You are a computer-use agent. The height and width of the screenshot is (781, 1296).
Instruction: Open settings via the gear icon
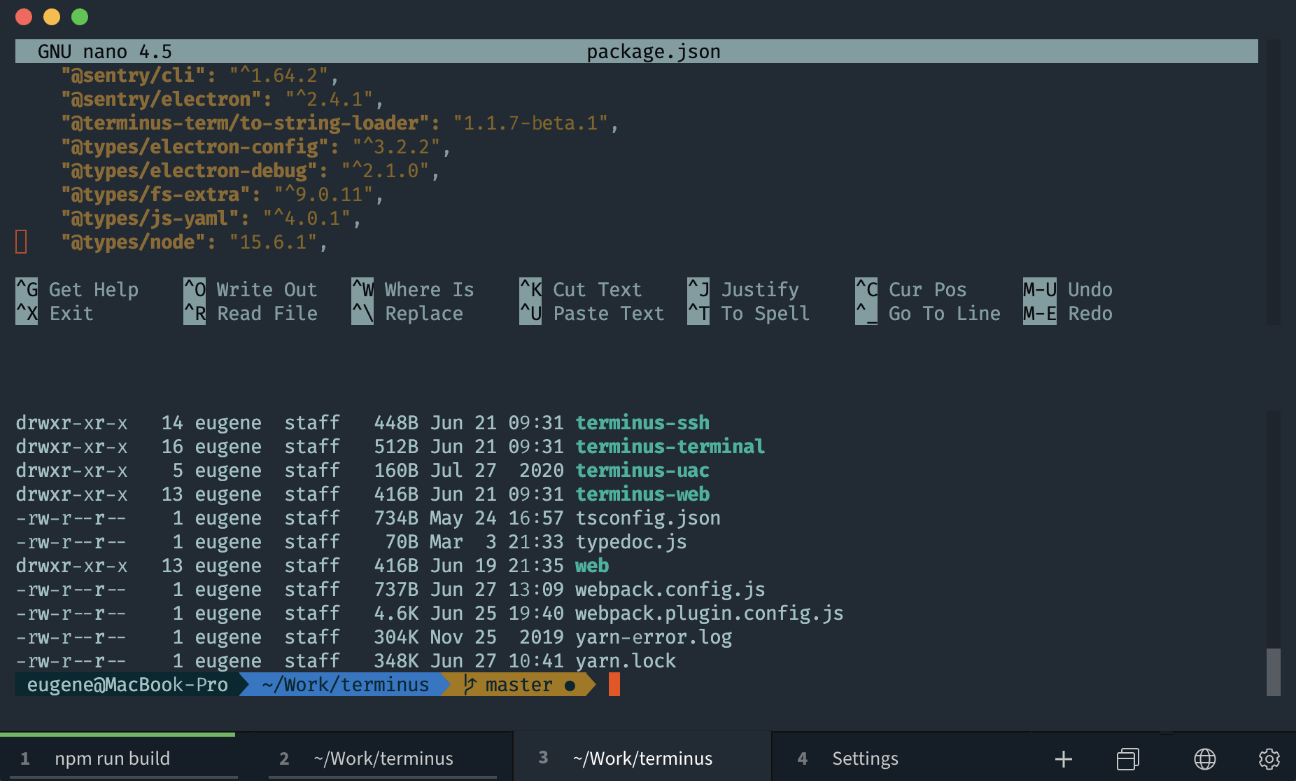click(1269, 759)
